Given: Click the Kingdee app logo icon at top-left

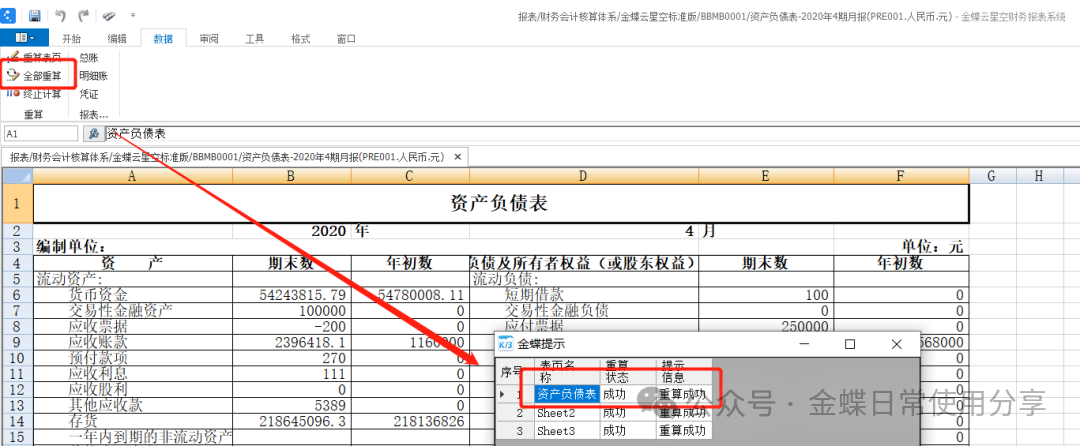Looking at the screenshot, I should click(10, 16).
